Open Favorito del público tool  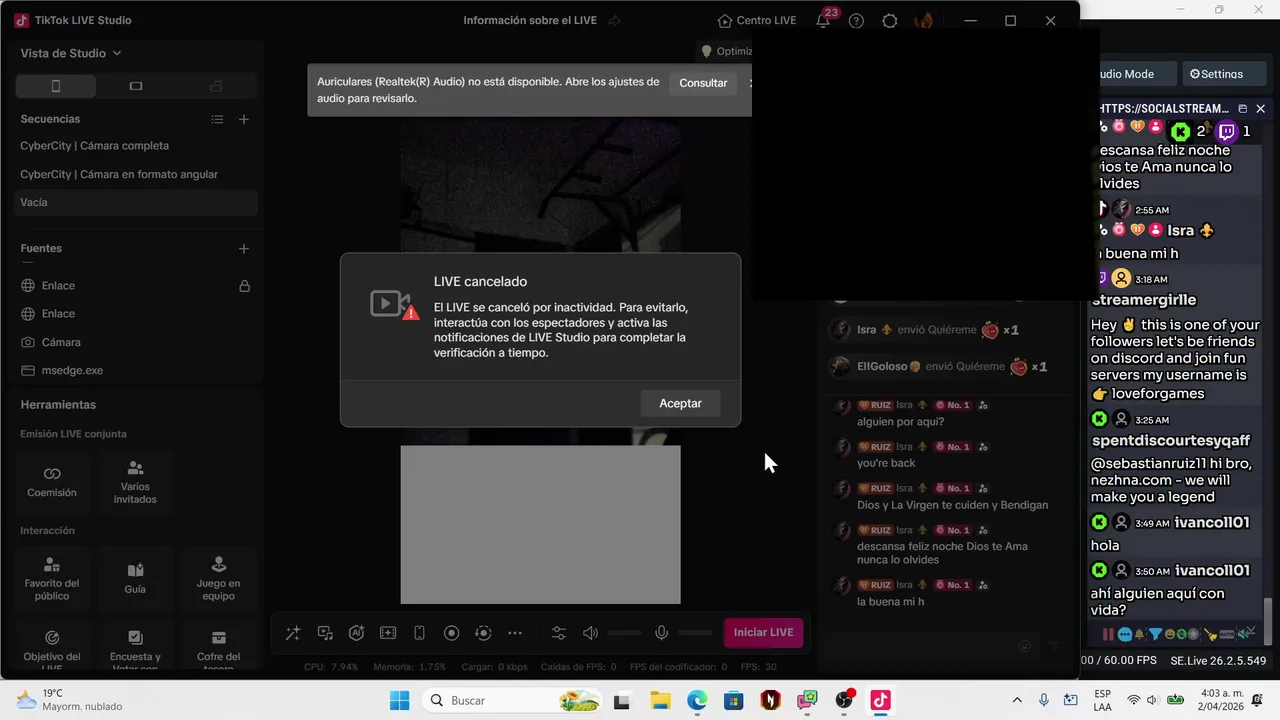(52, 577)
